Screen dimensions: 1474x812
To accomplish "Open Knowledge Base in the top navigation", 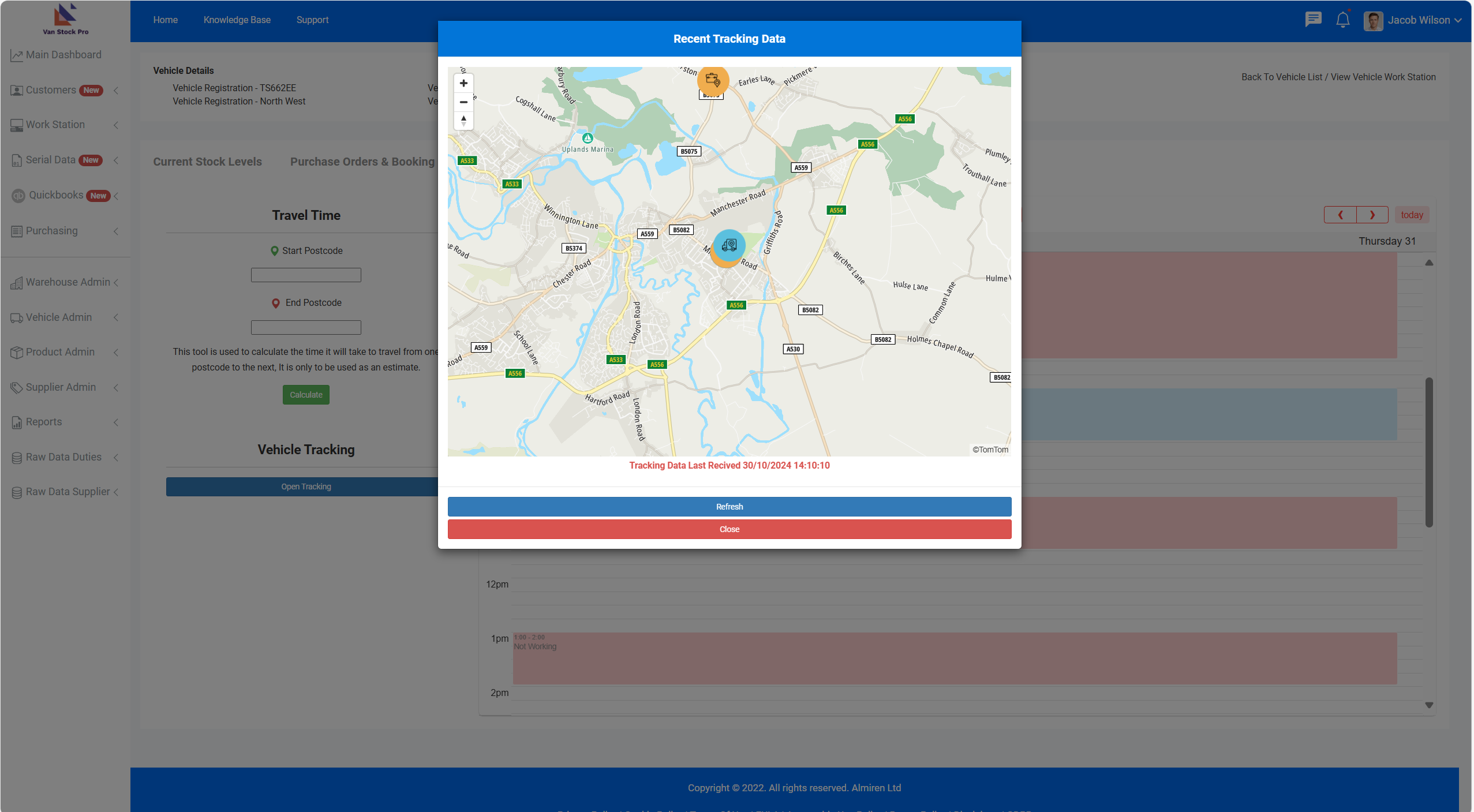I will 237,20.
